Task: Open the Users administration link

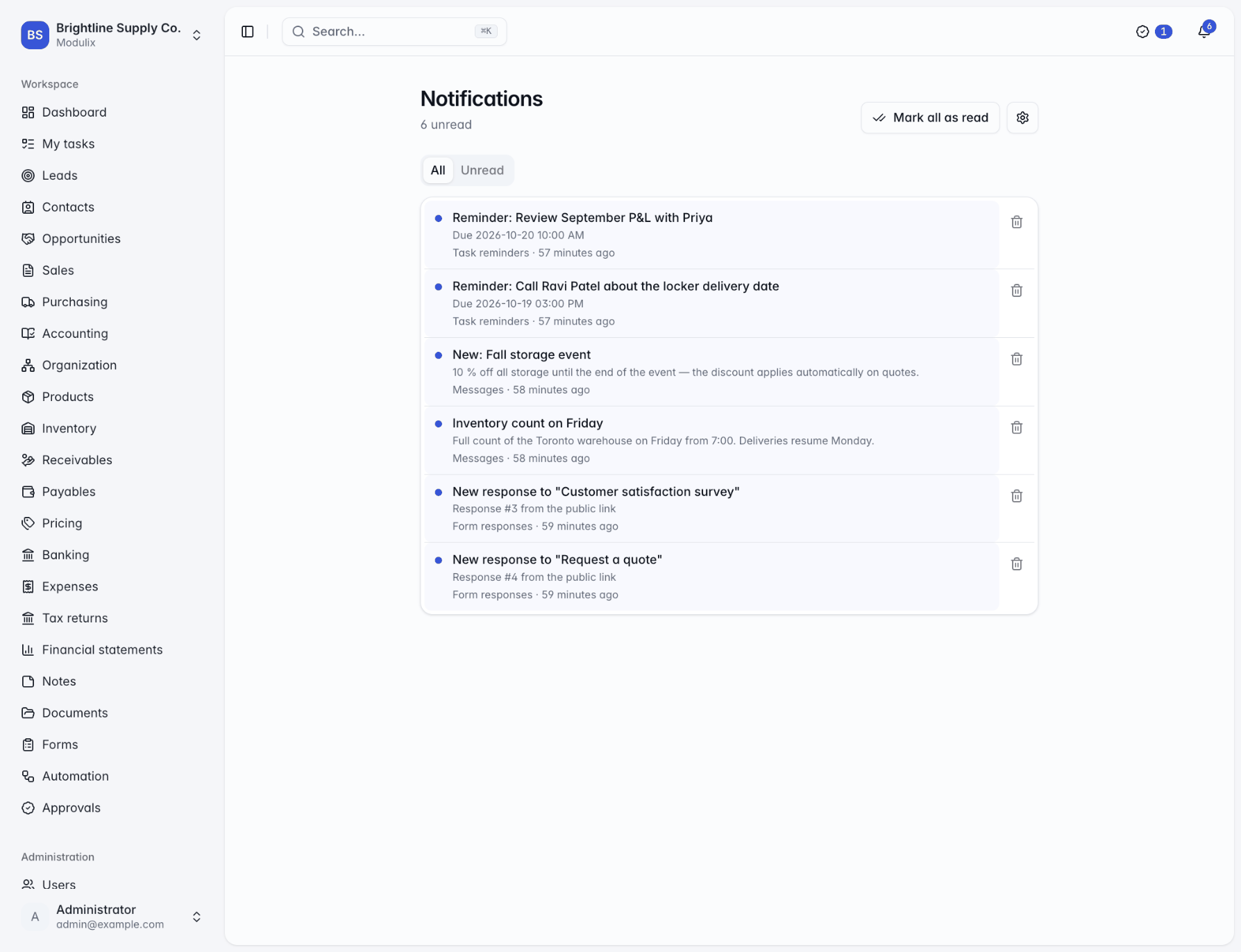Action: coord(111,885)
